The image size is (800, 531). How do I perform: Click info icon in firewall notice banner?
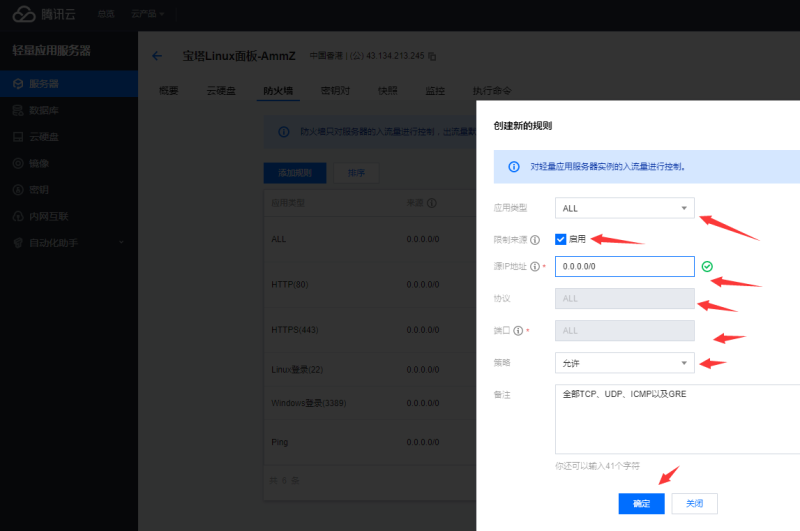(x=284, y=132)
